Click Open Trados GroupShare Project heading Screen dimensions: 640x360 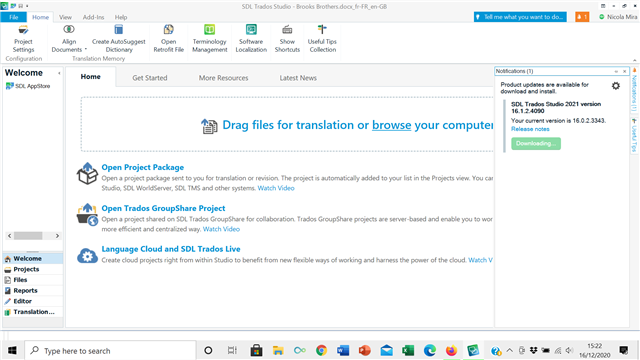pos(163,208)
